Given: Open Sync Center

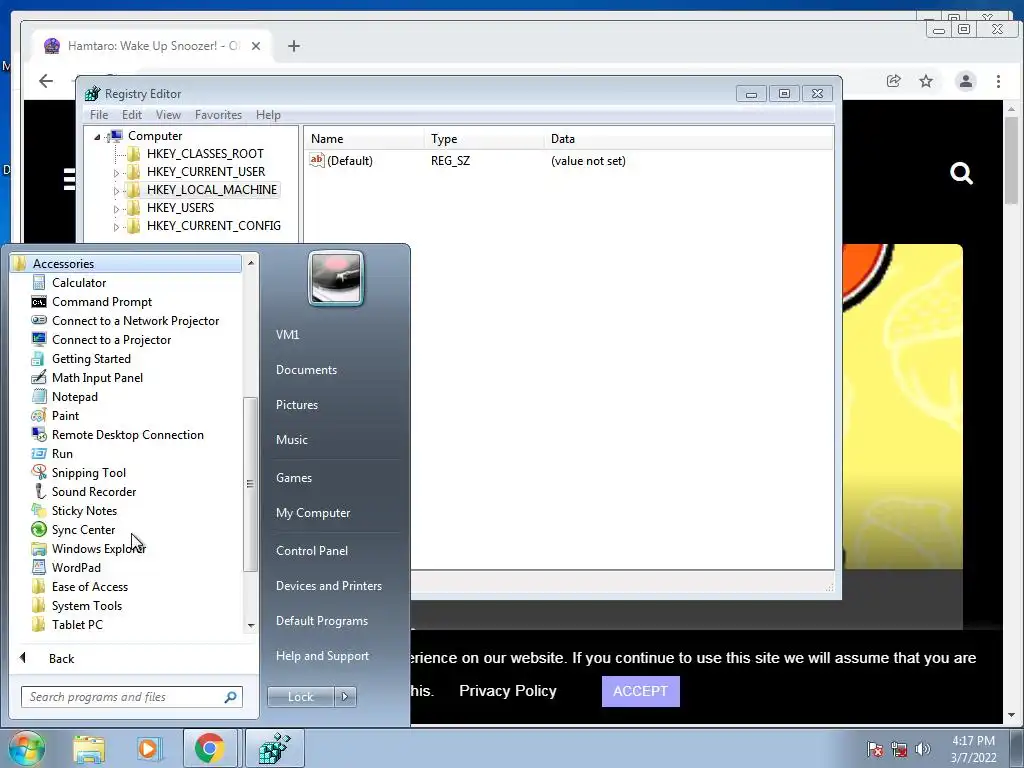Looking at the screenshot, I should click(83, 529).
